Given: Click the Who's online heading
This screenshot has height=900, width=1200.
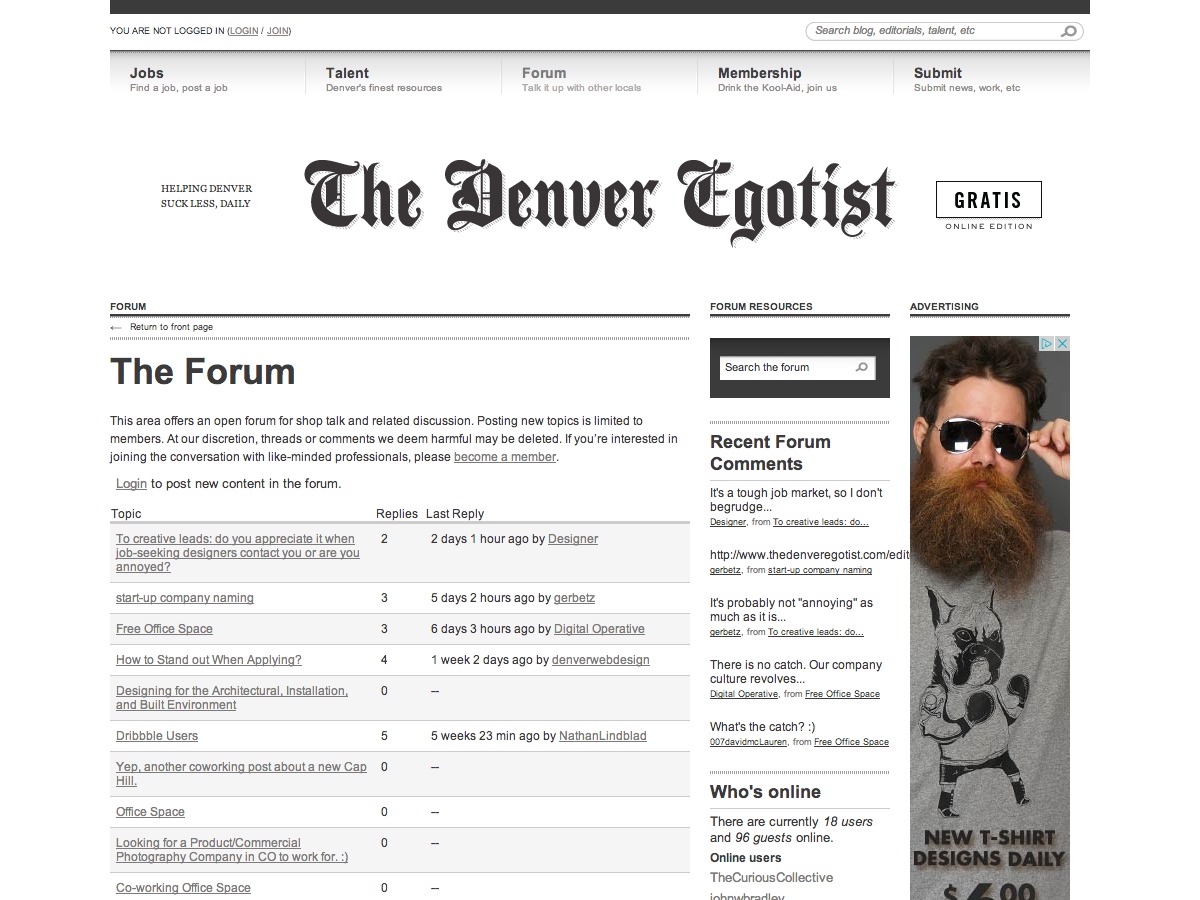Looking at the screenshot, I should pos(765,792).
